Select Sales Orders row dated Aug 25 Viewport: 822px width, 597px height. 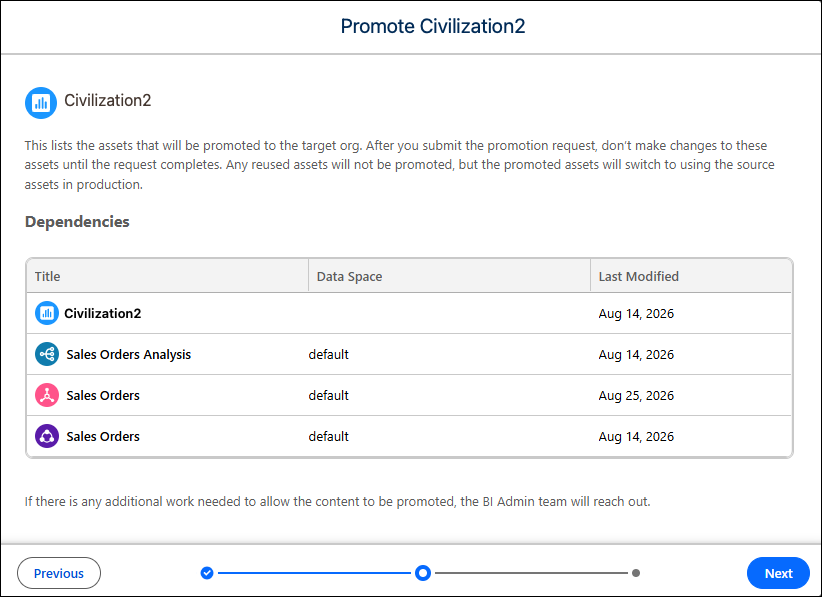coord(409,395)
